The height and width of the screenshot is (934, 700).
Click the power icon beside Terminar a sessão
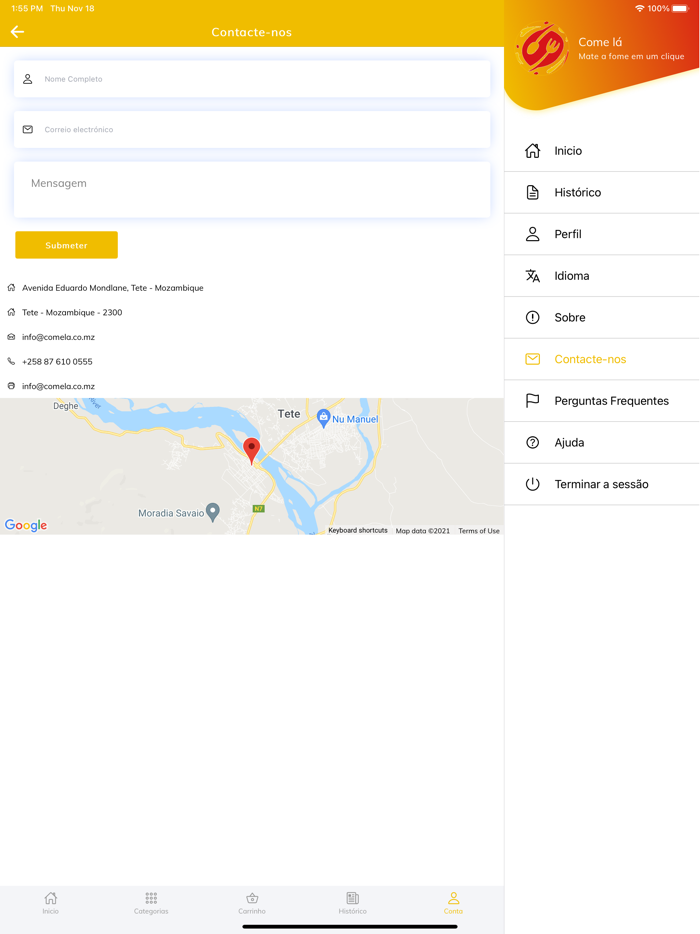tap(533, 484)
